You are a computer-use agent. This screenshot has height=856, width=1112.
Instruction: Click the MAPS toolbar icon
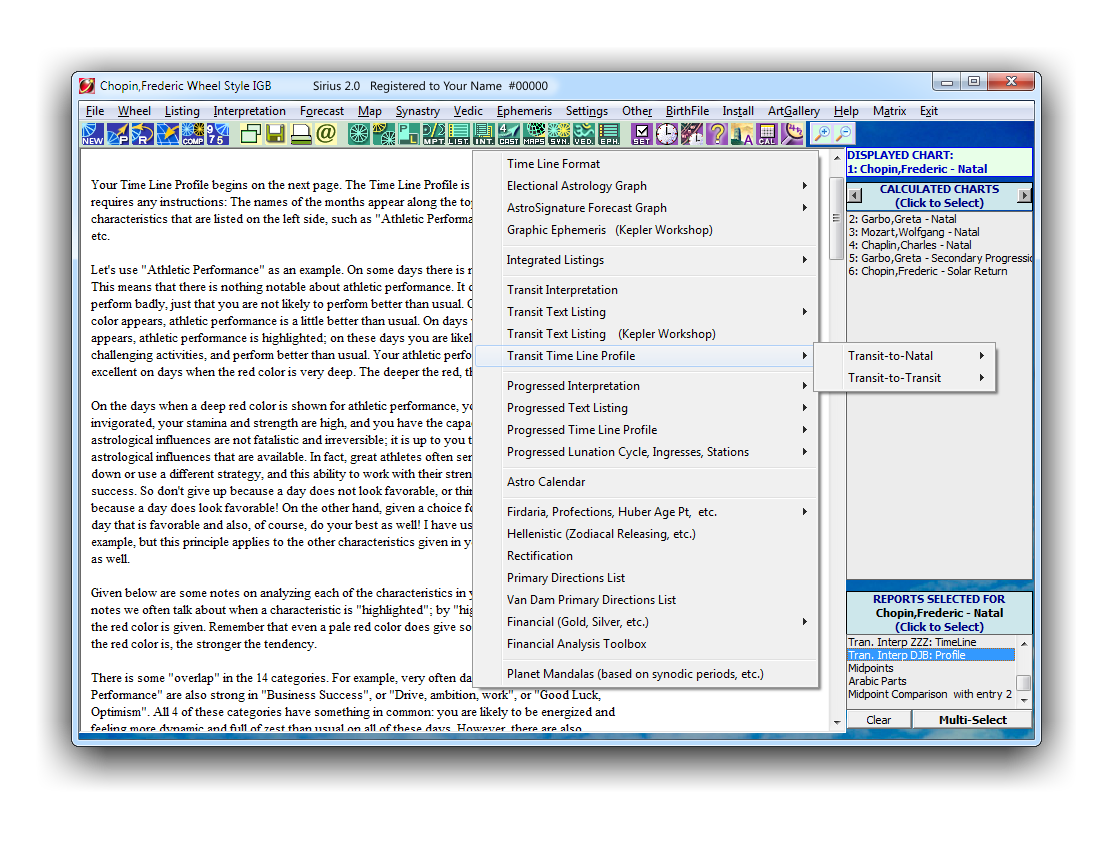coord(534,133)
